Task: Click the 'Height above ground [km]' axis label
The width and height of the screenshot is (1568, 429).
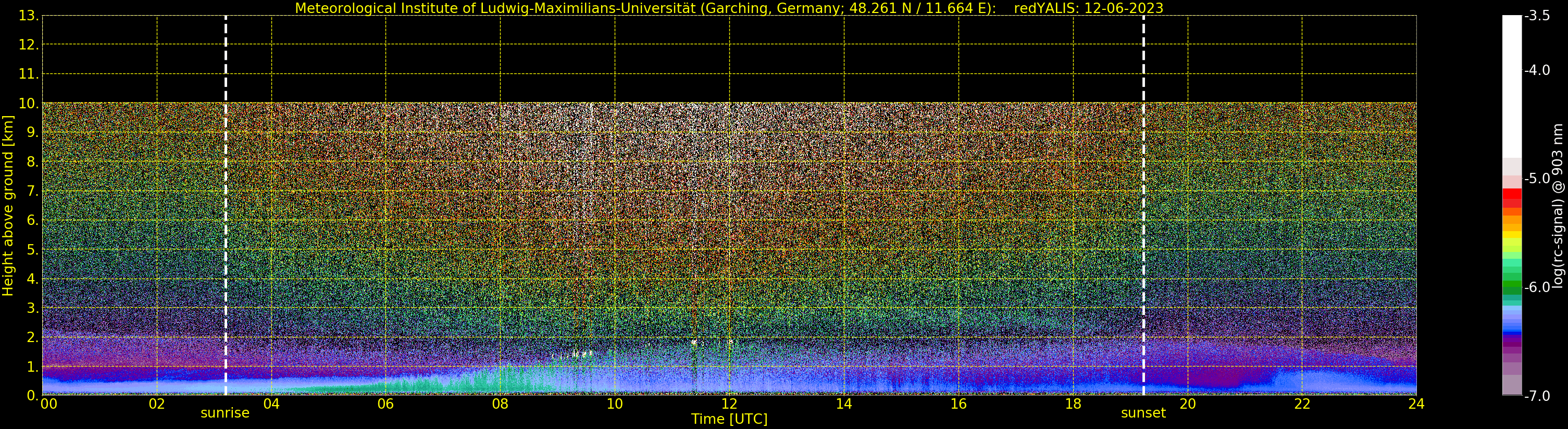Action: coord(8,206)
